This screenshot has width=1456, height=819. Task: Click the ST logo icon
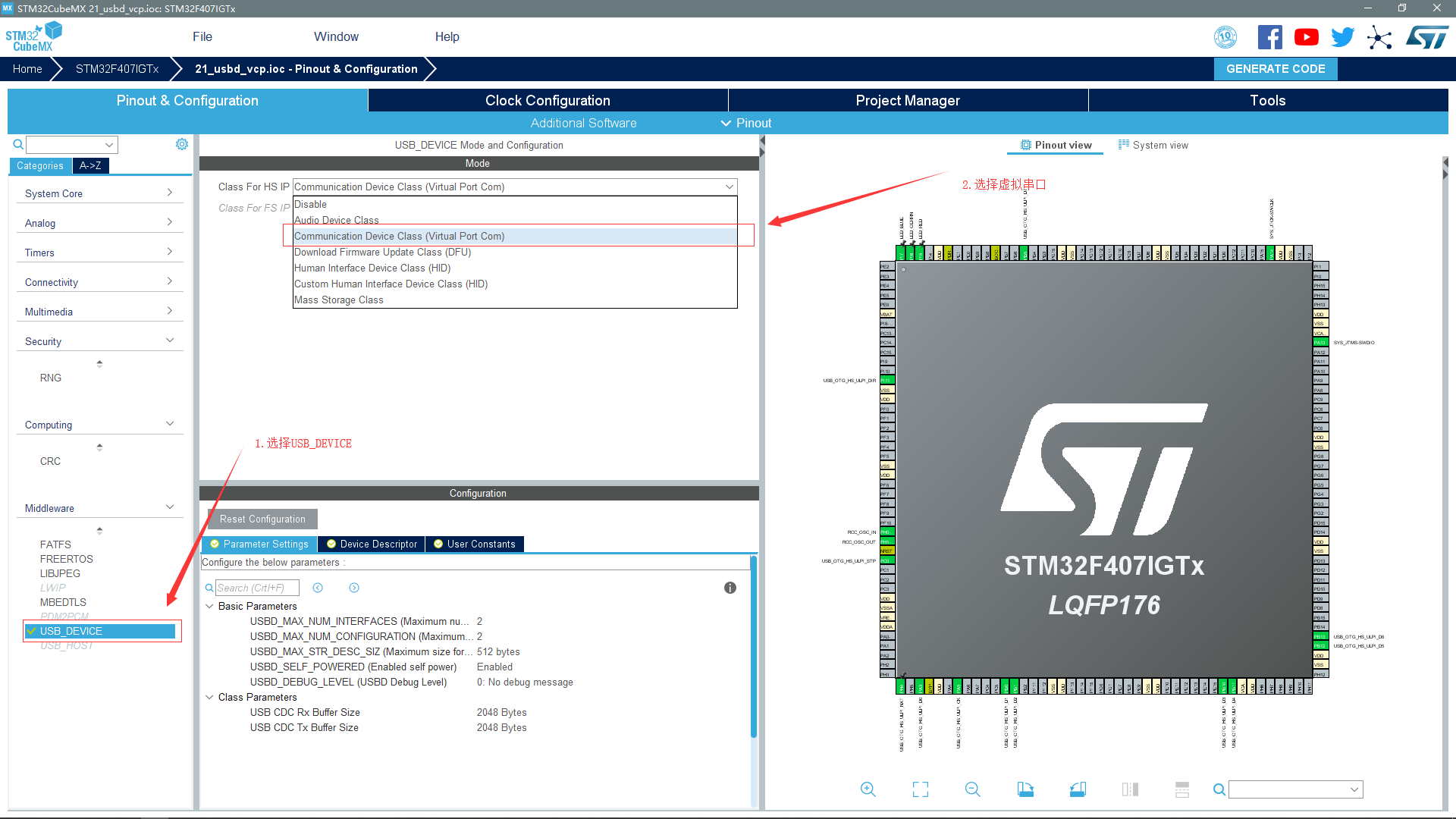point(1427,37)
